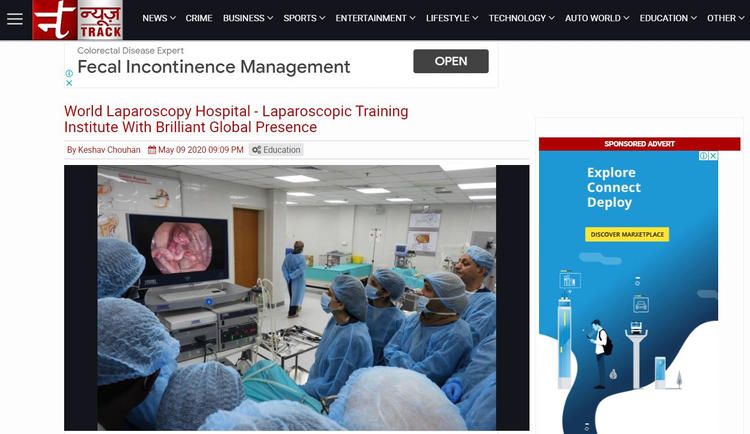Click the News Track logo
Image resolution: width=750 pixels, height=434 pixels.
(77, 20)
